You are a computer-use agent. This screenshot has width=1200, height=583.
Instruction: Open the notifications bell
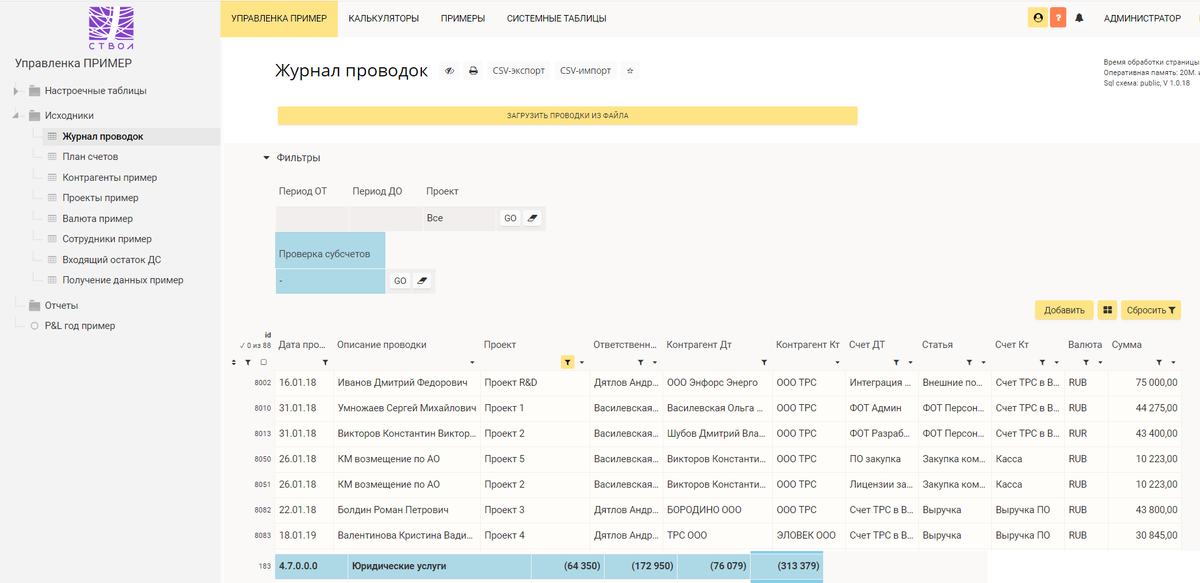1079,18
